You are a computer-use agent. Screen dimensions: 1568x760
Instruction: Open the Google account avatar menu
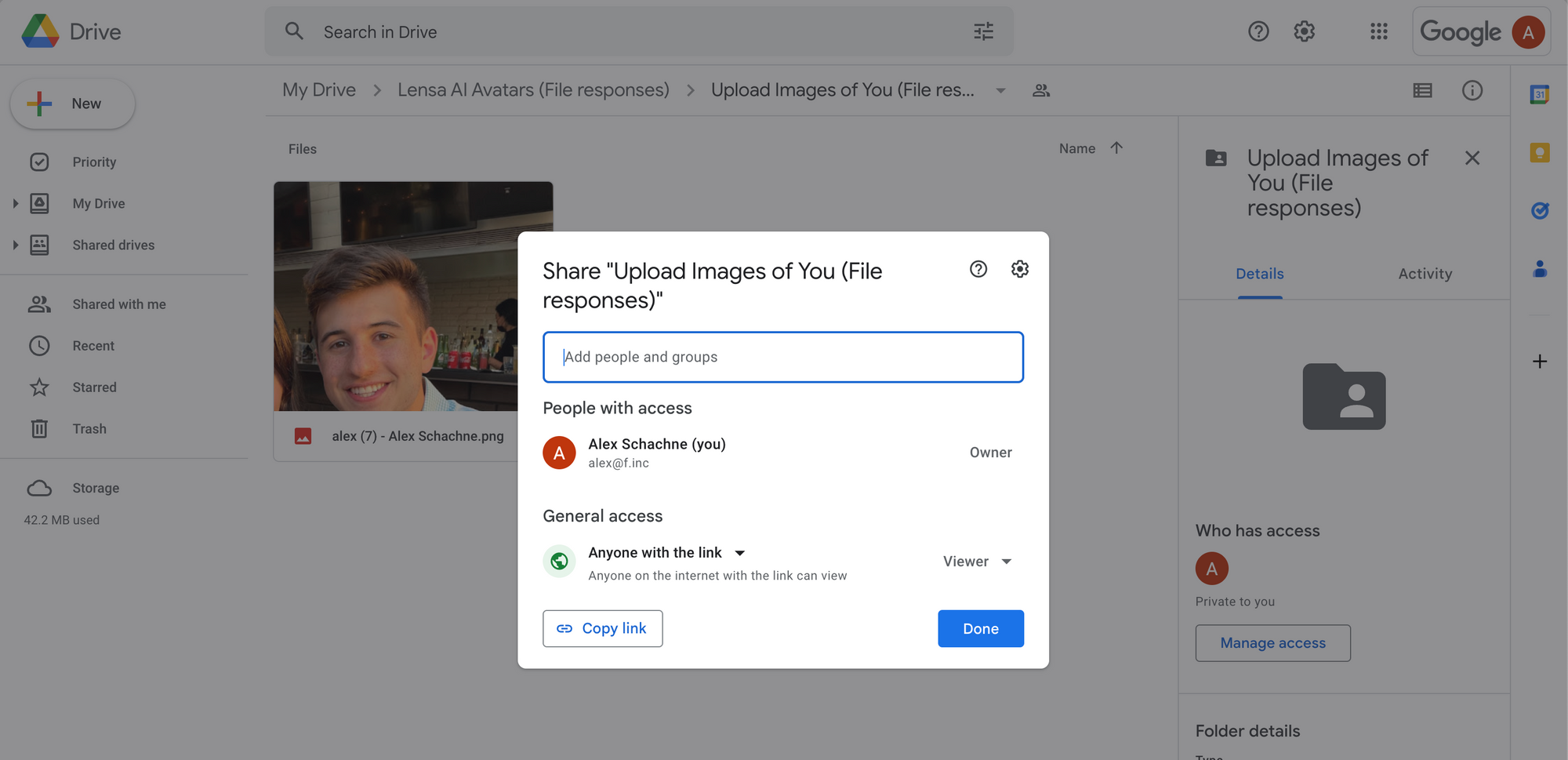(1528, 32)
